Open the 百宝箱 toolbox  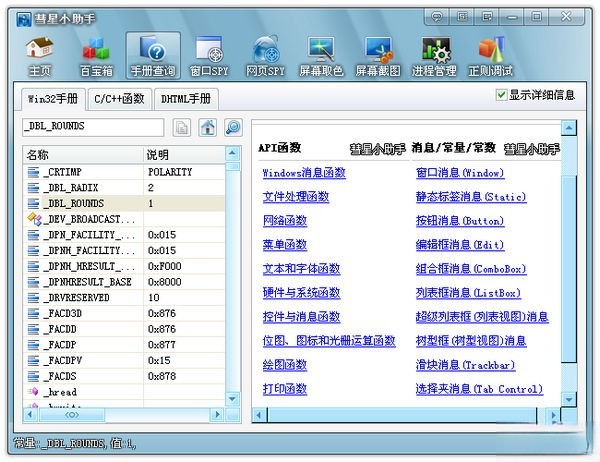pyautogui.click(x=96, y=56)
